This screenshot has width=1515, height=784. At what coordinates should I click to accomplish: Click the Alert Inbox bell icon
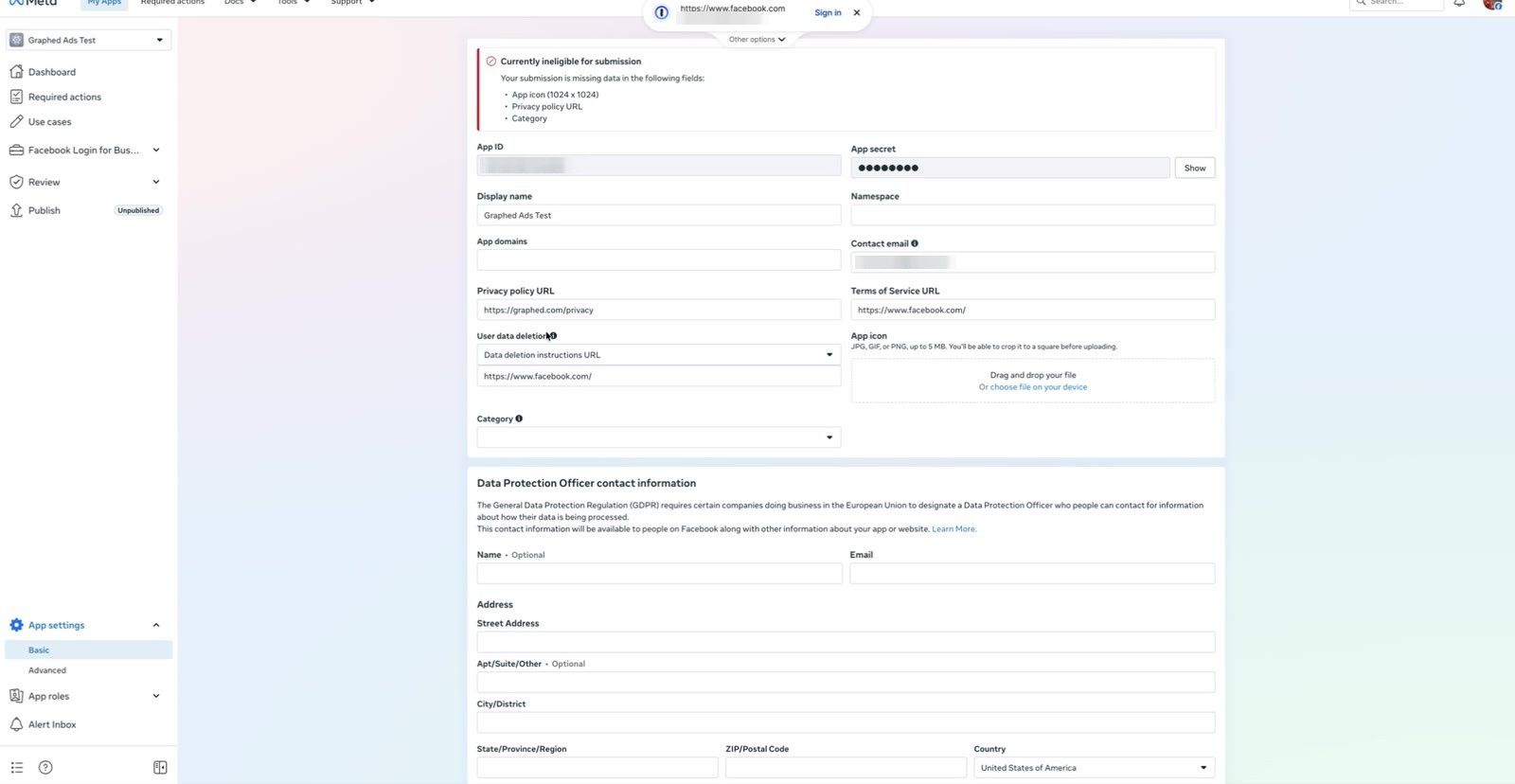click(16, 724)
